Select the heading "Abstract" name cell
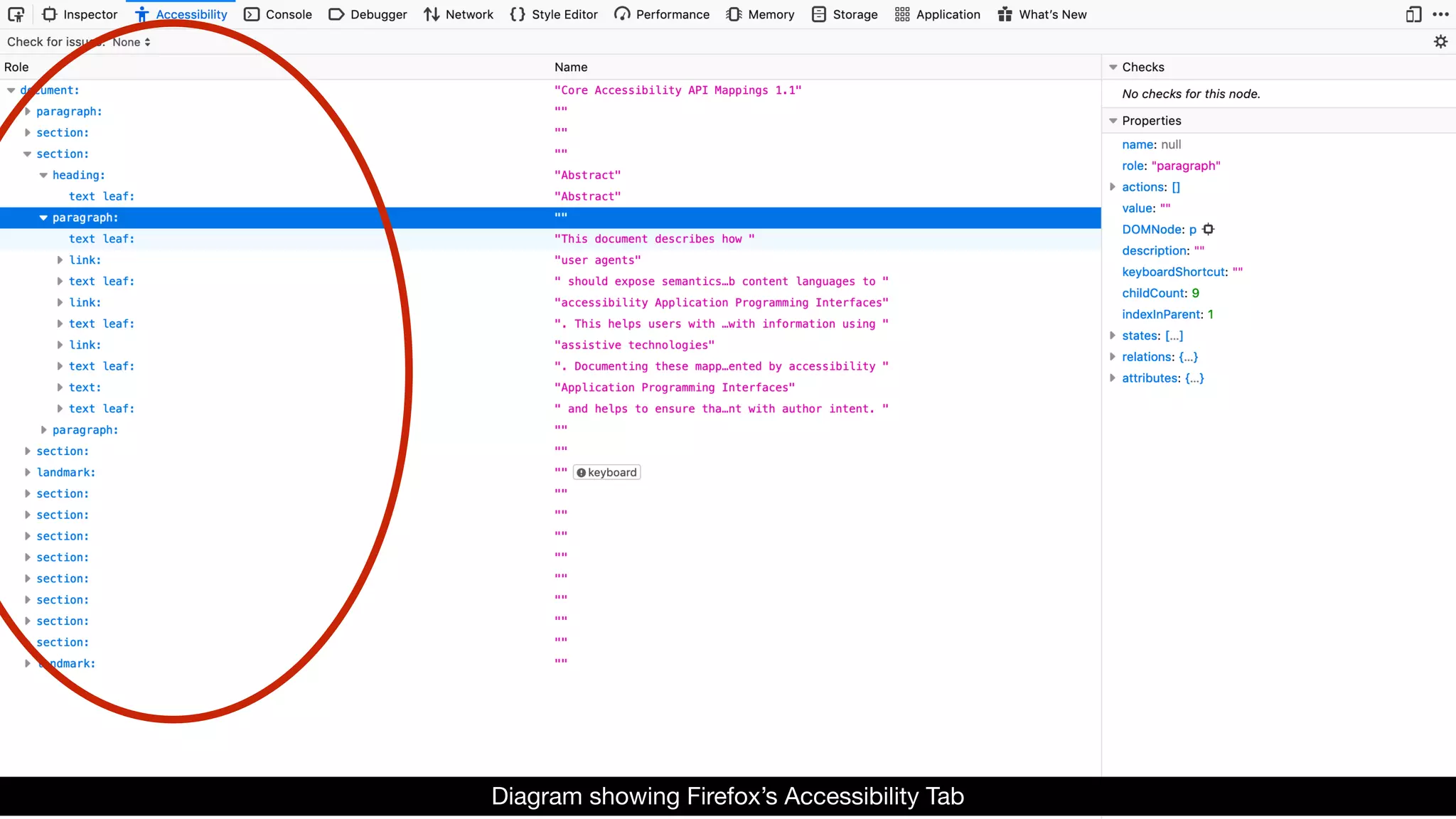Viewport: 1456px width, 819px height. (587, 175)
